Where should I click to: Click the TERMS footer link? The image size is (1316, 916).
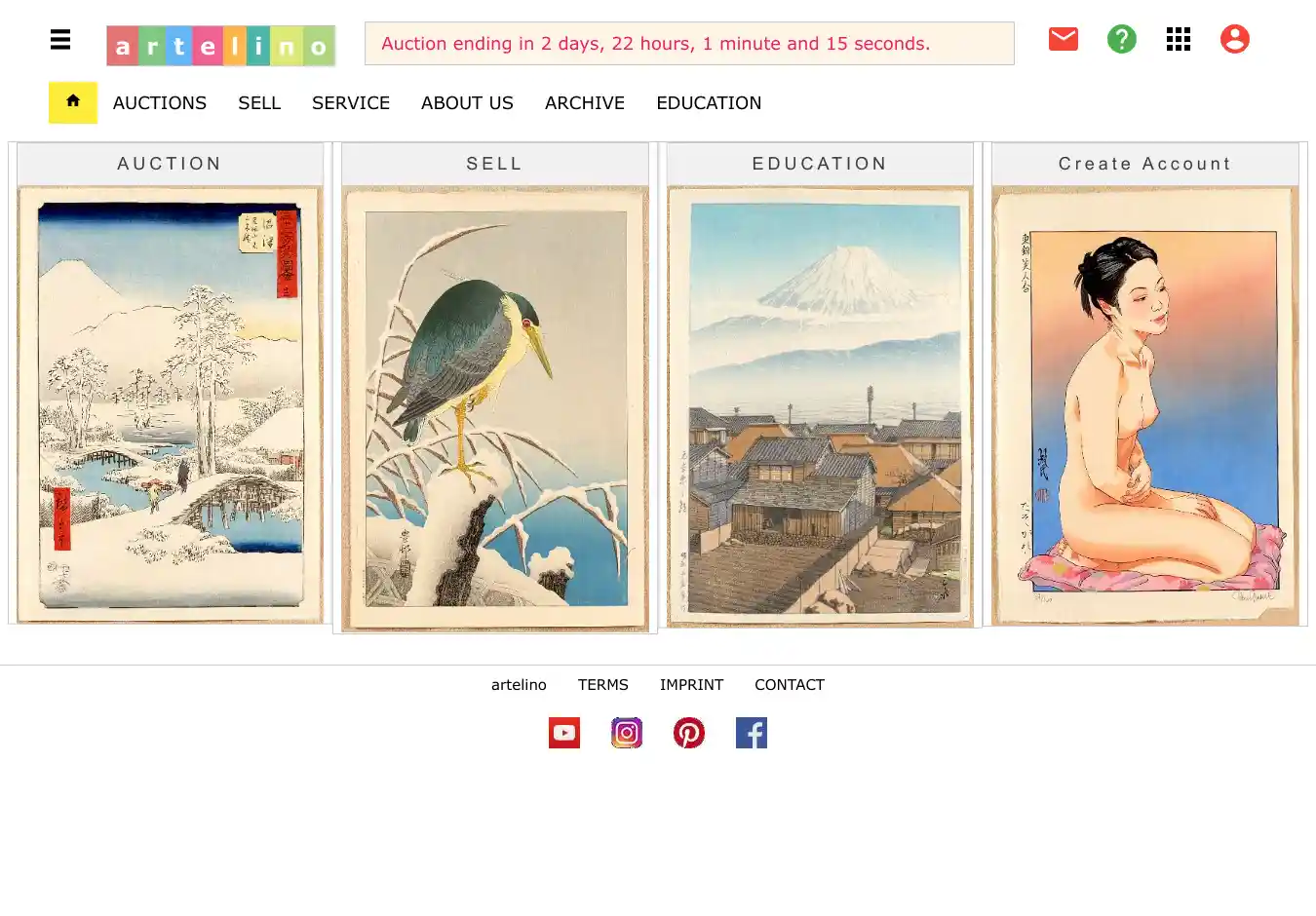603,685
